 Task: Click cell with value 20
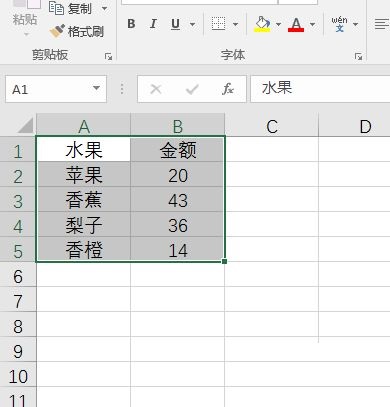click(178, 175)
